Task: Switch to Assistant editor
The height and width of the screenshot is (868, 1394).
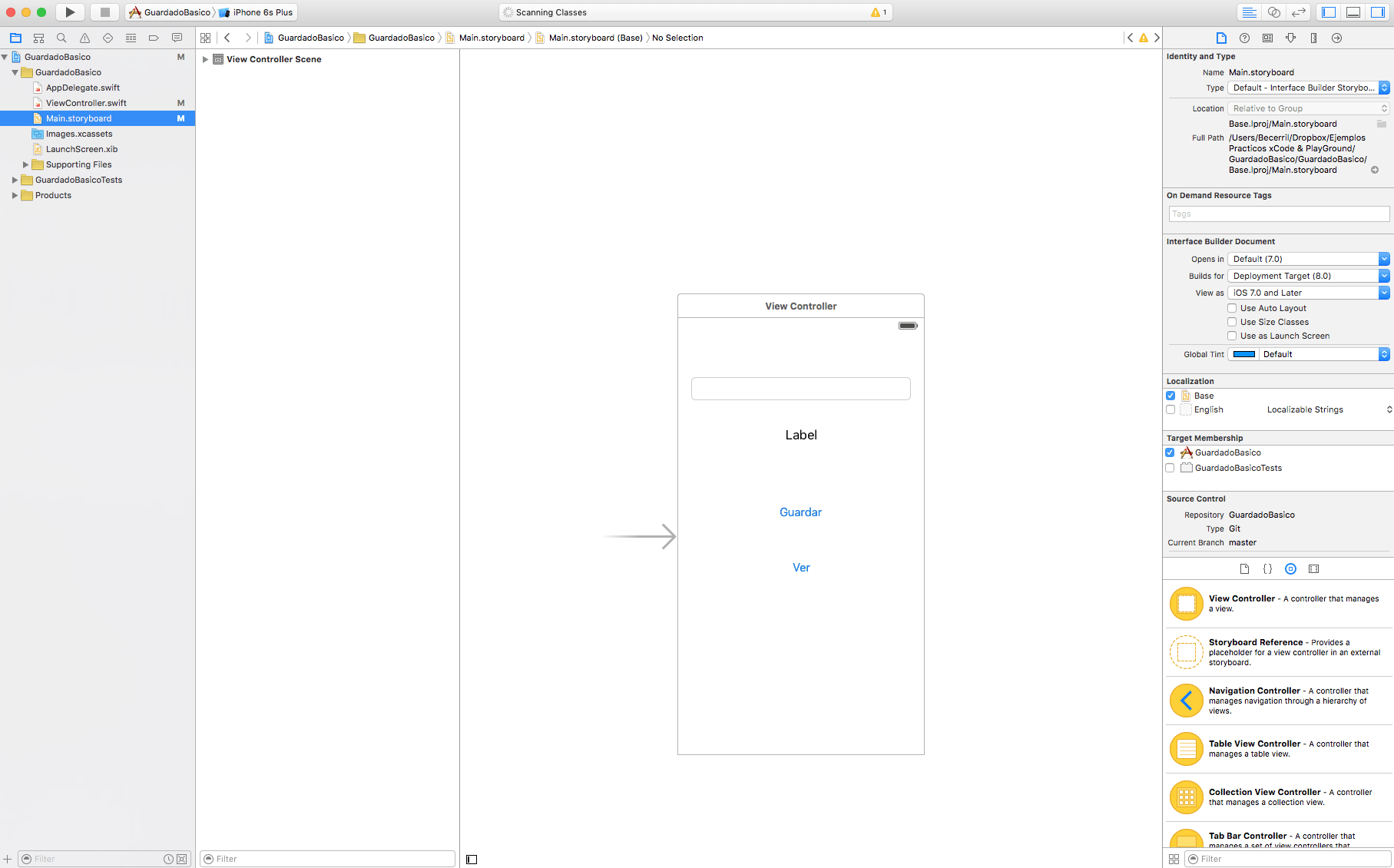Action: [1274, 12]
